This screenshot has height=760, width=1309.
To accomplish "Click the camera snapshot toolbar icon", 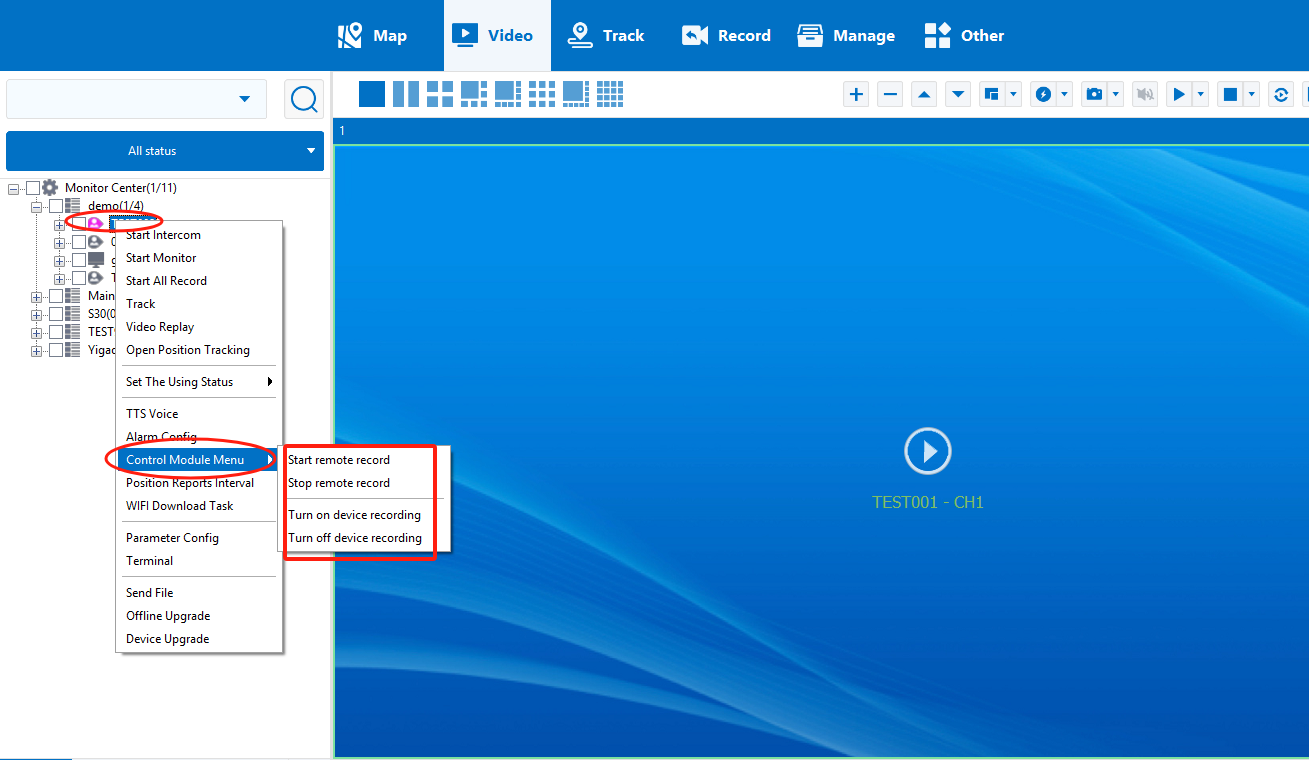I will point(1095,94).
